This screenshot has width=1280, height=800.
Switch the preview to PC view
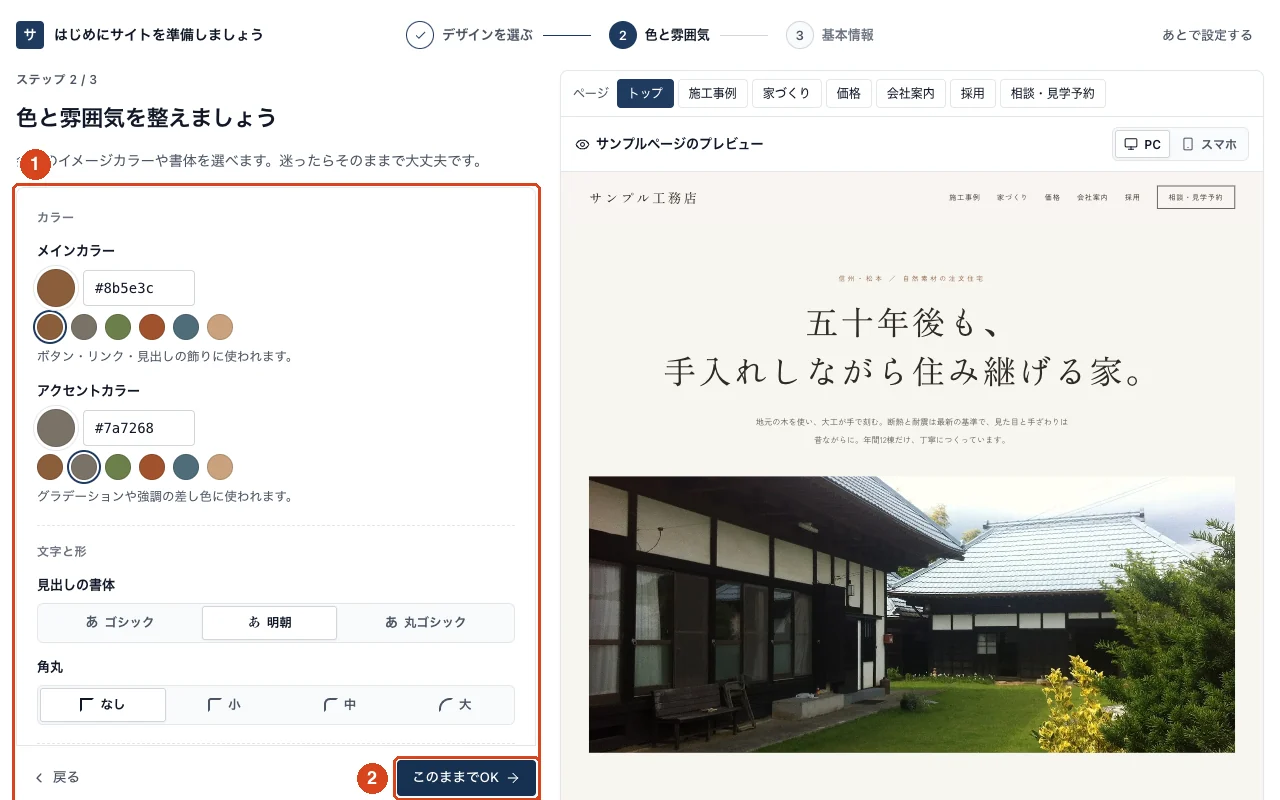(x=1142, y=144)
